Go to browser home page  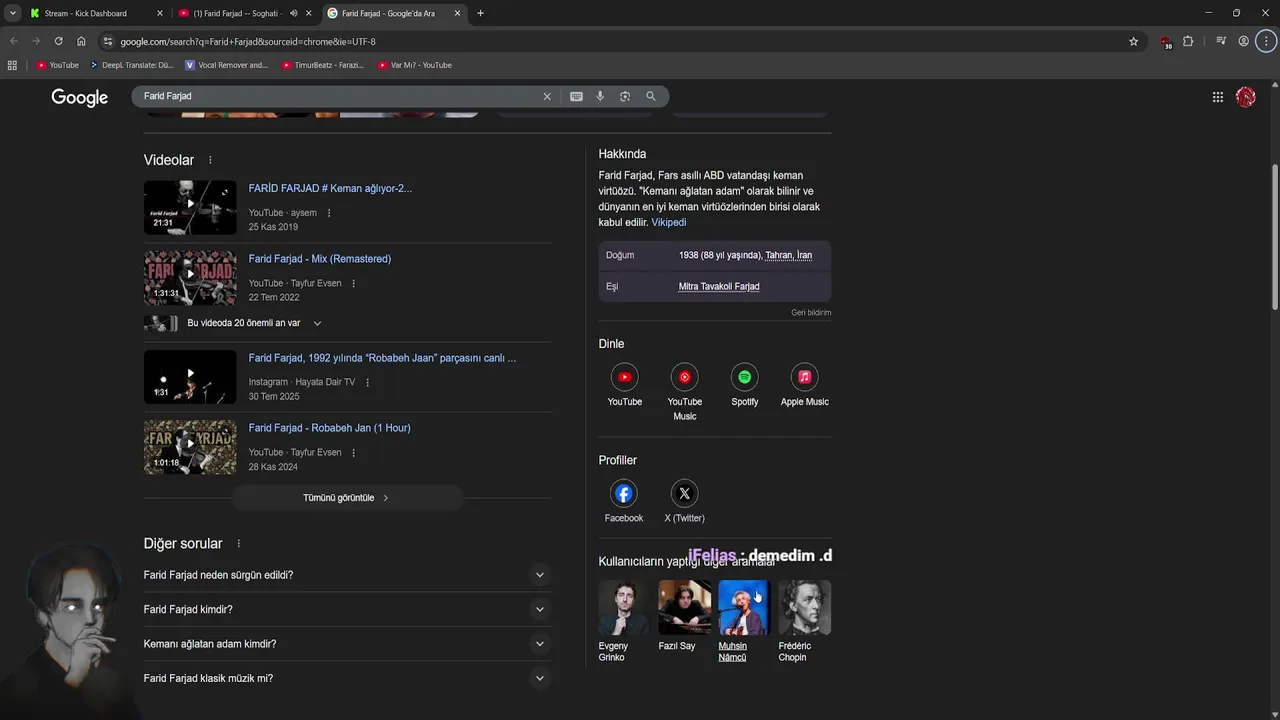(x=81, y=41)
